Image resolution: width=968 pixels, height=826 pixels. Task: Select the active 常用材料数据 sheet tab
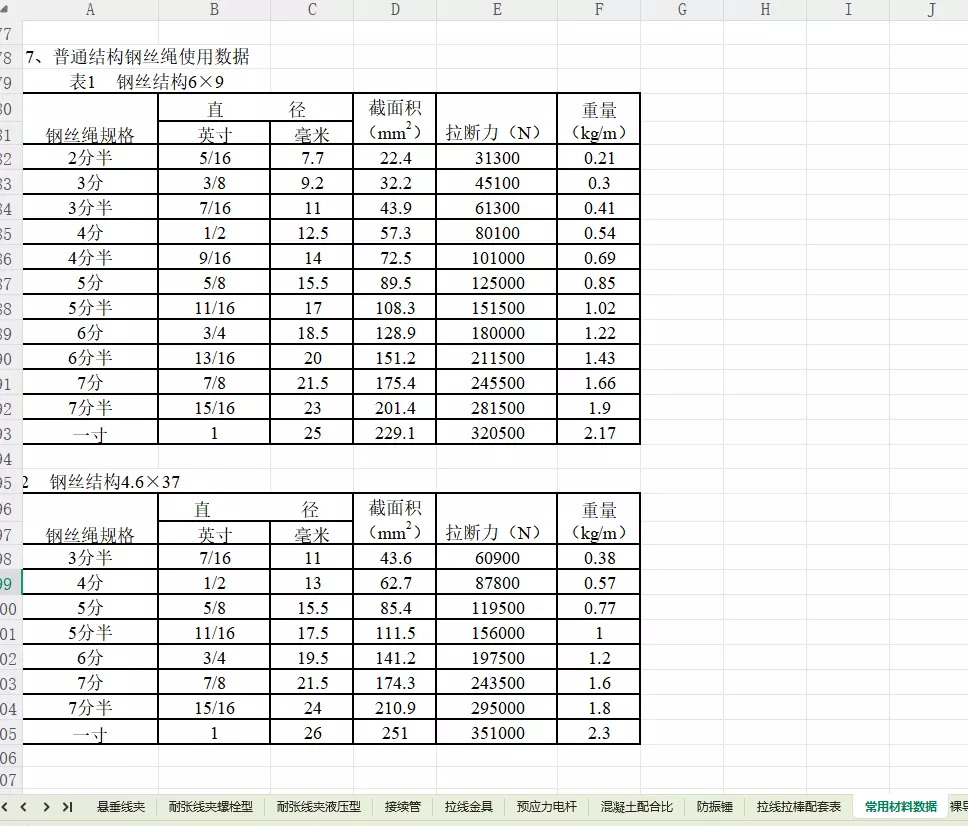(900, 806)
